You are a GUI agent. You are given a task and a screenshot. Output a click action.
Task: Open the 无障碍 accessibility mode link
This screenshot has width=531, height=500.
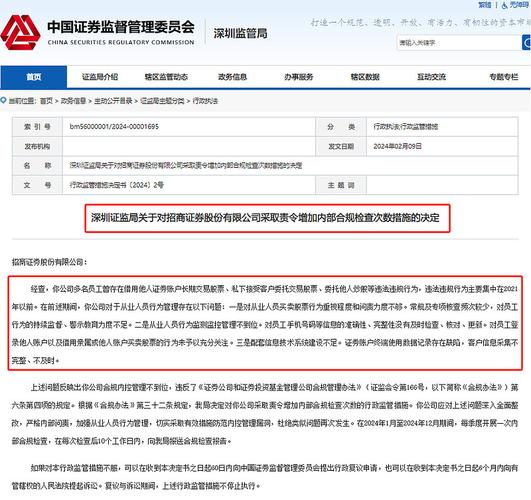pos(519,5)
